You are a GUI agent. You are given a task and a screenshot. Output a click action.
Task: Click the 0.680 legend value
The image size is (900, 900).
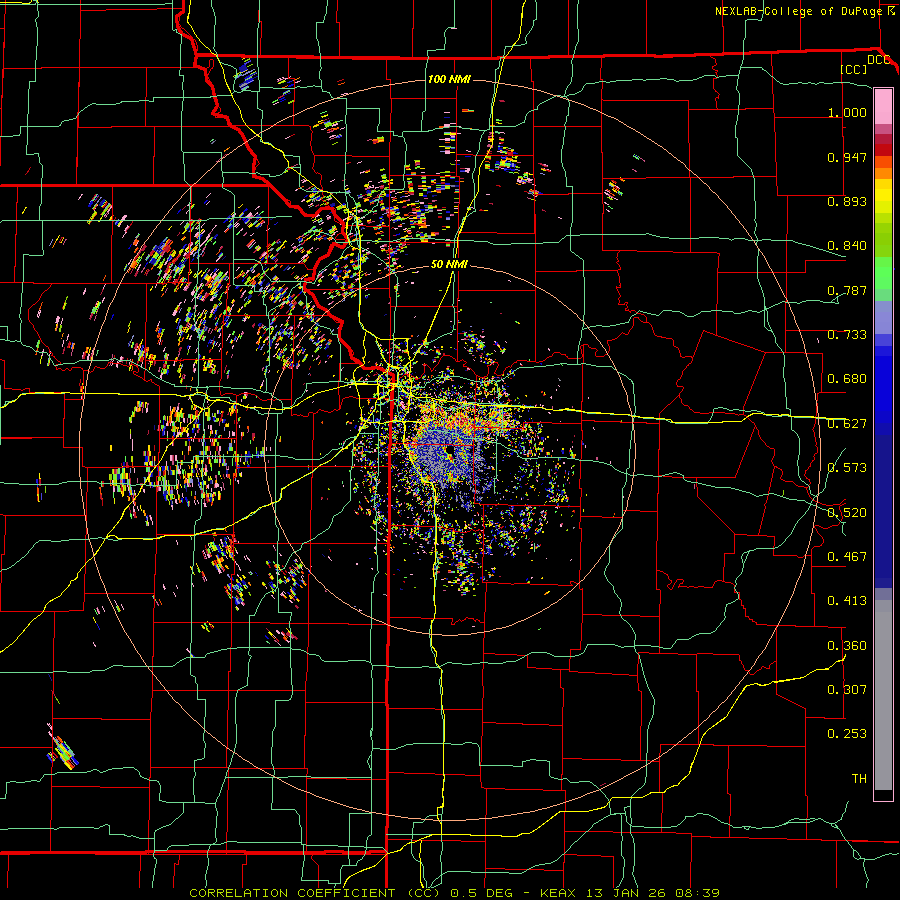click(x=847, y=379)
